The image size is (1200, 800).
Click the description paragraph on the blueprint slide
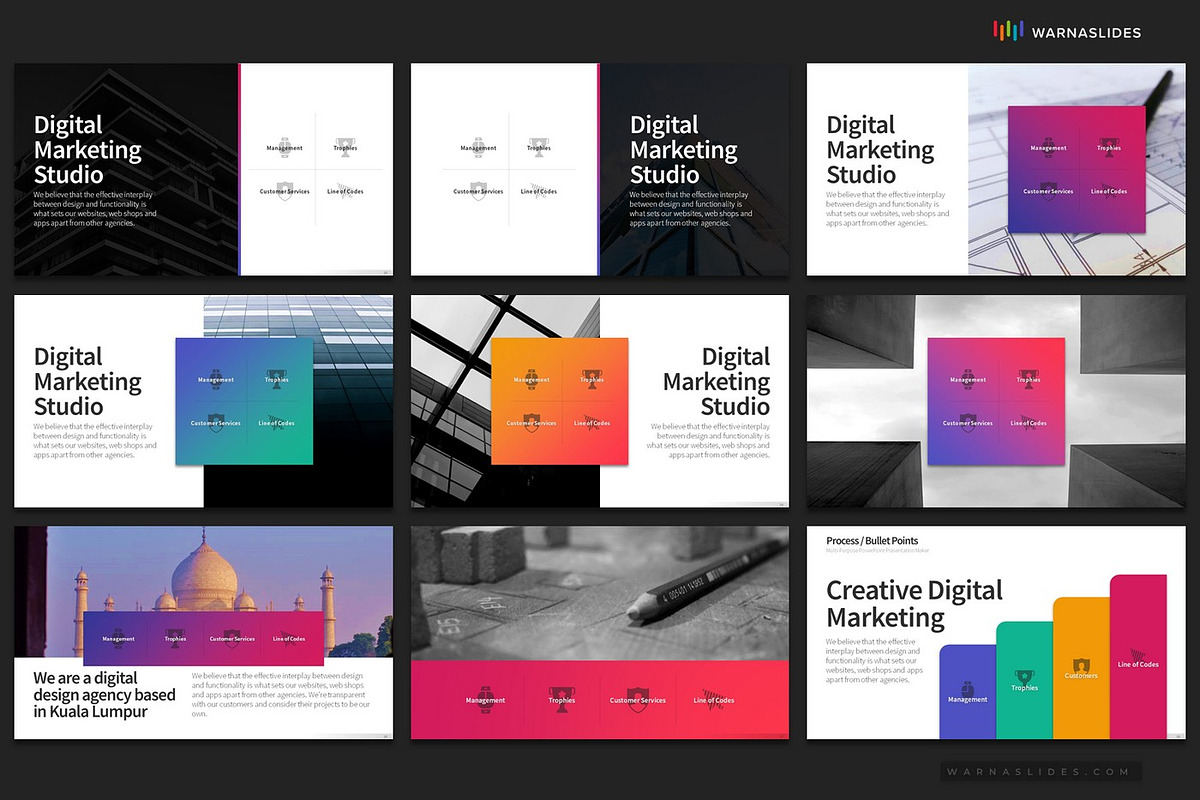tap(888, 209)
